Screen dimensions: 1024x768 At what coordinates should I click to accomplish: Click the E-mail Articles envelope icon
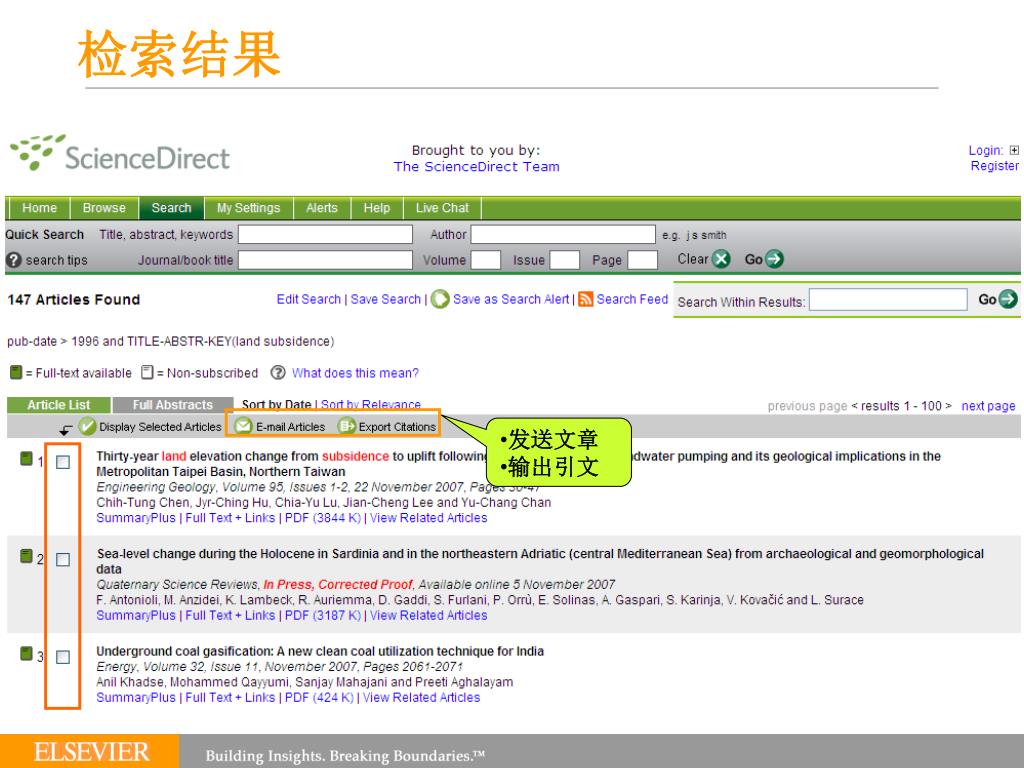[x=244, y=426]
